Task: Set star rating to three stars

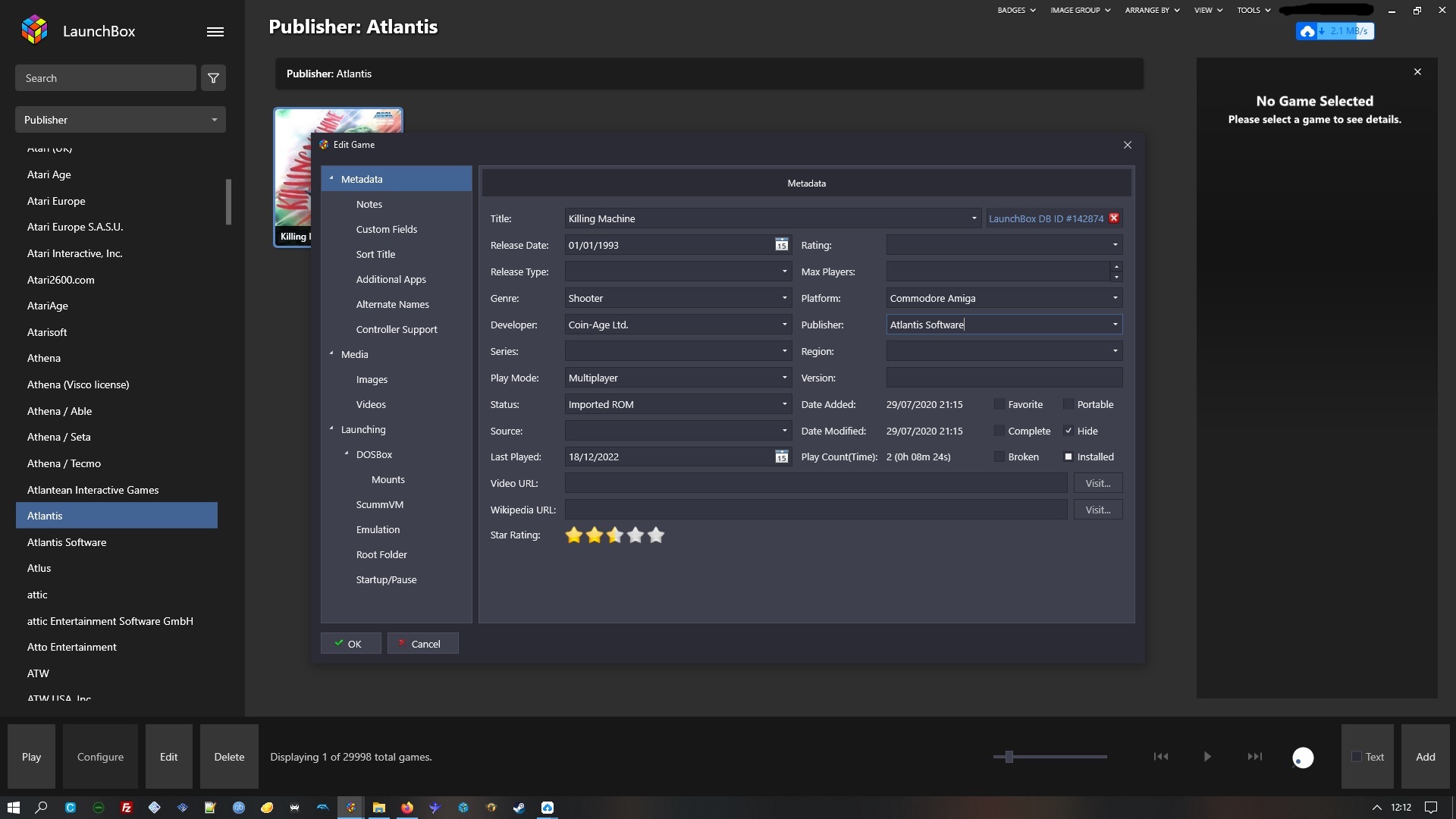Action: click(x=615, y=535)
